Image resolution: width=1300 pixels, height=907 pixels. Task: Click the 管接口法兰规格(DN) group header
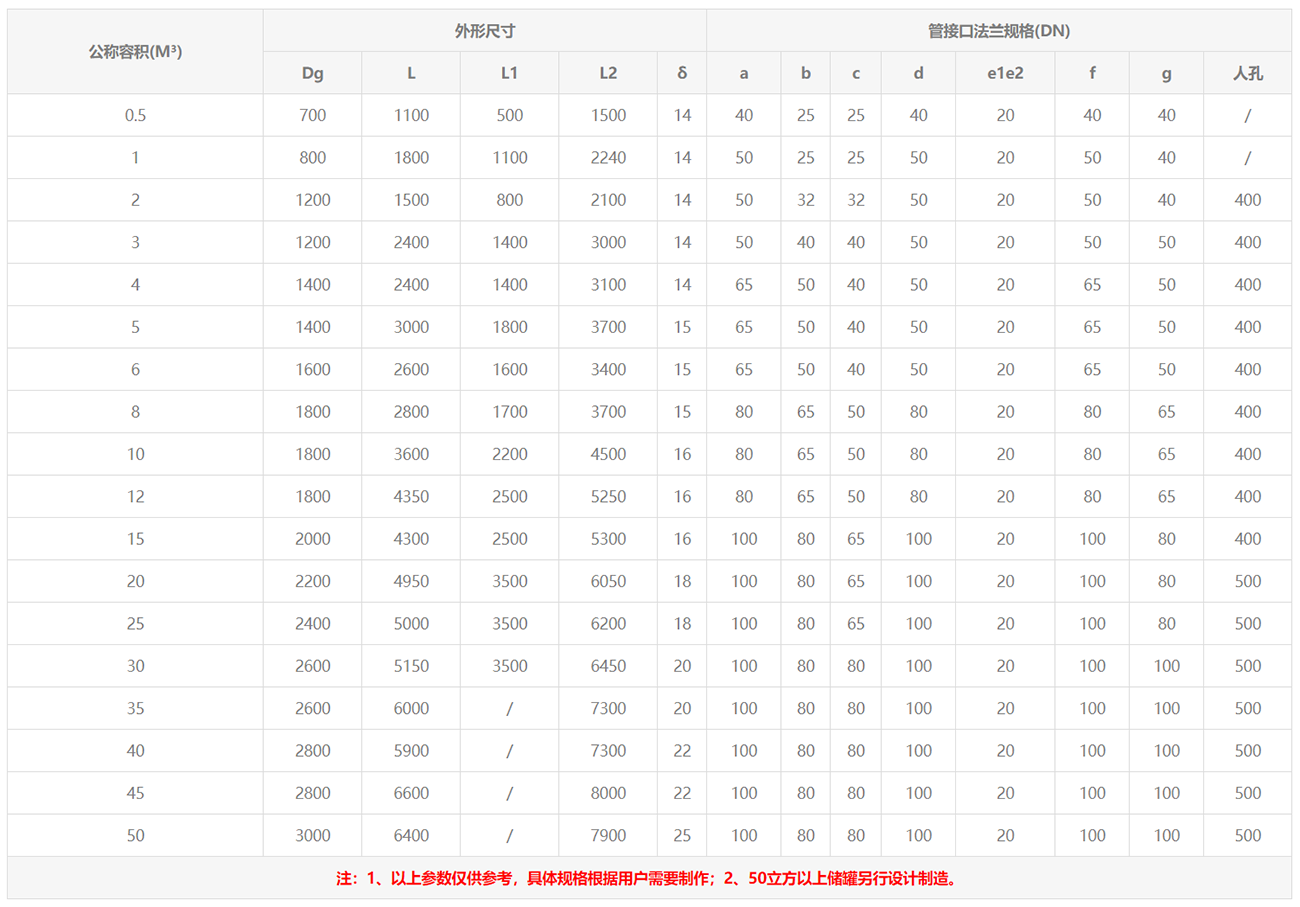pos(998,31)
